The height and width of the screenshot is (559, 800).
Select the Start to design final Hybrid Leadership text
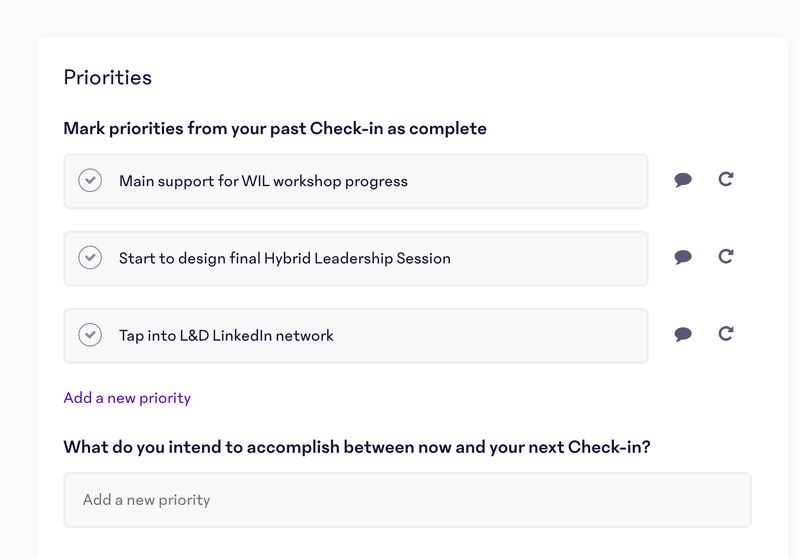tap(284, 258)
